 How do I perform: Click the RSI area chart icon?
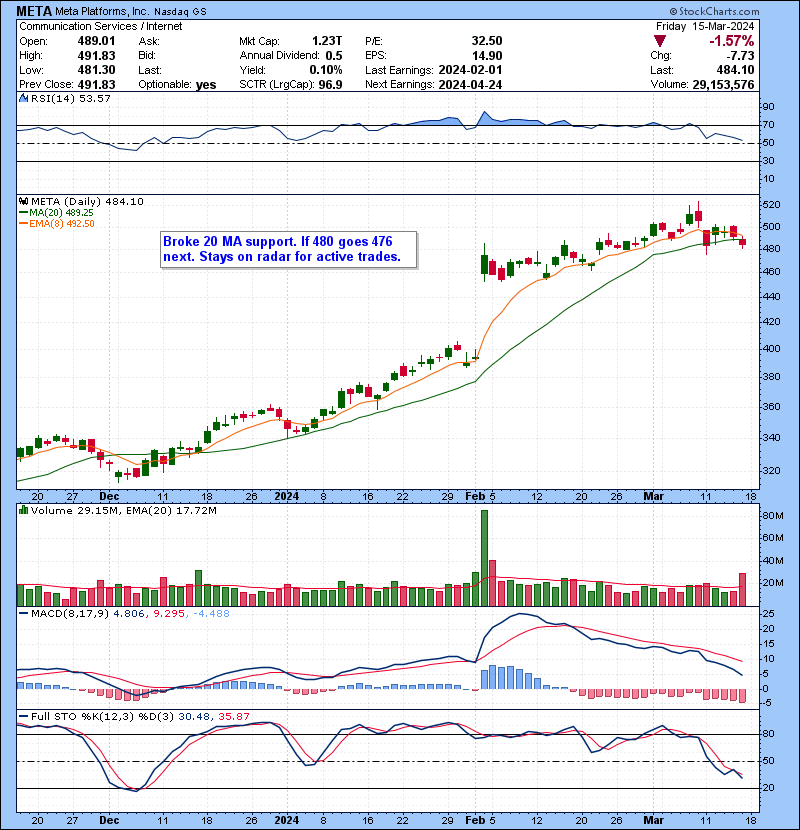[24, 98]
